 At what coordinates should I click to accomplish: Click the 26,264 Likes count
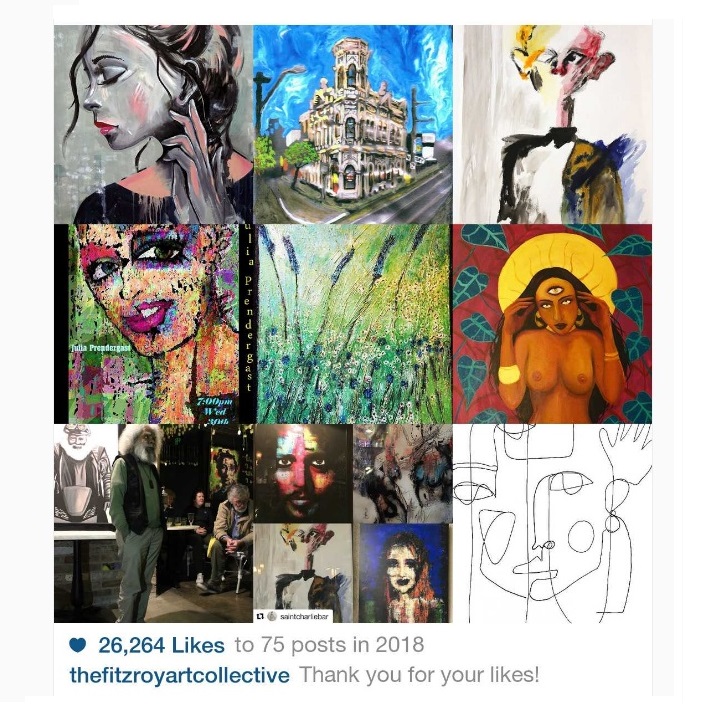coord(161,645)
